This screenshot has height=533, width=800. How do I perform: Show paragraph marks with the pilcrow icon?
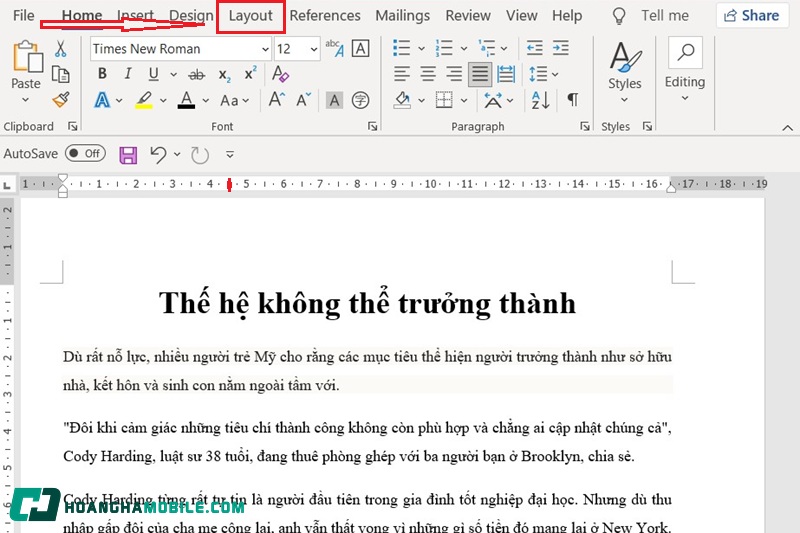pos(572,100)
